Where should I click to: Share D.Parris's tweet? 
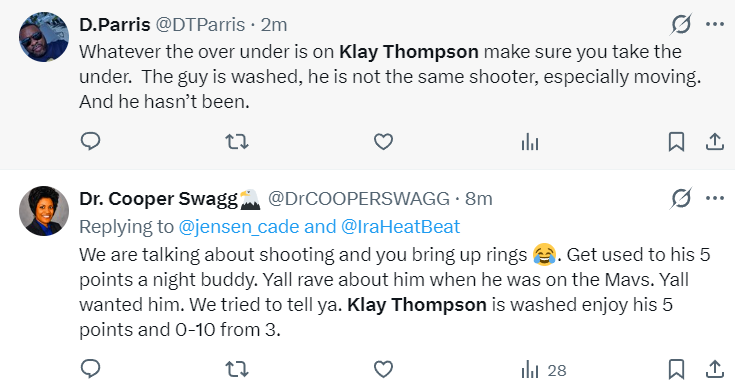tap(715, 142)
